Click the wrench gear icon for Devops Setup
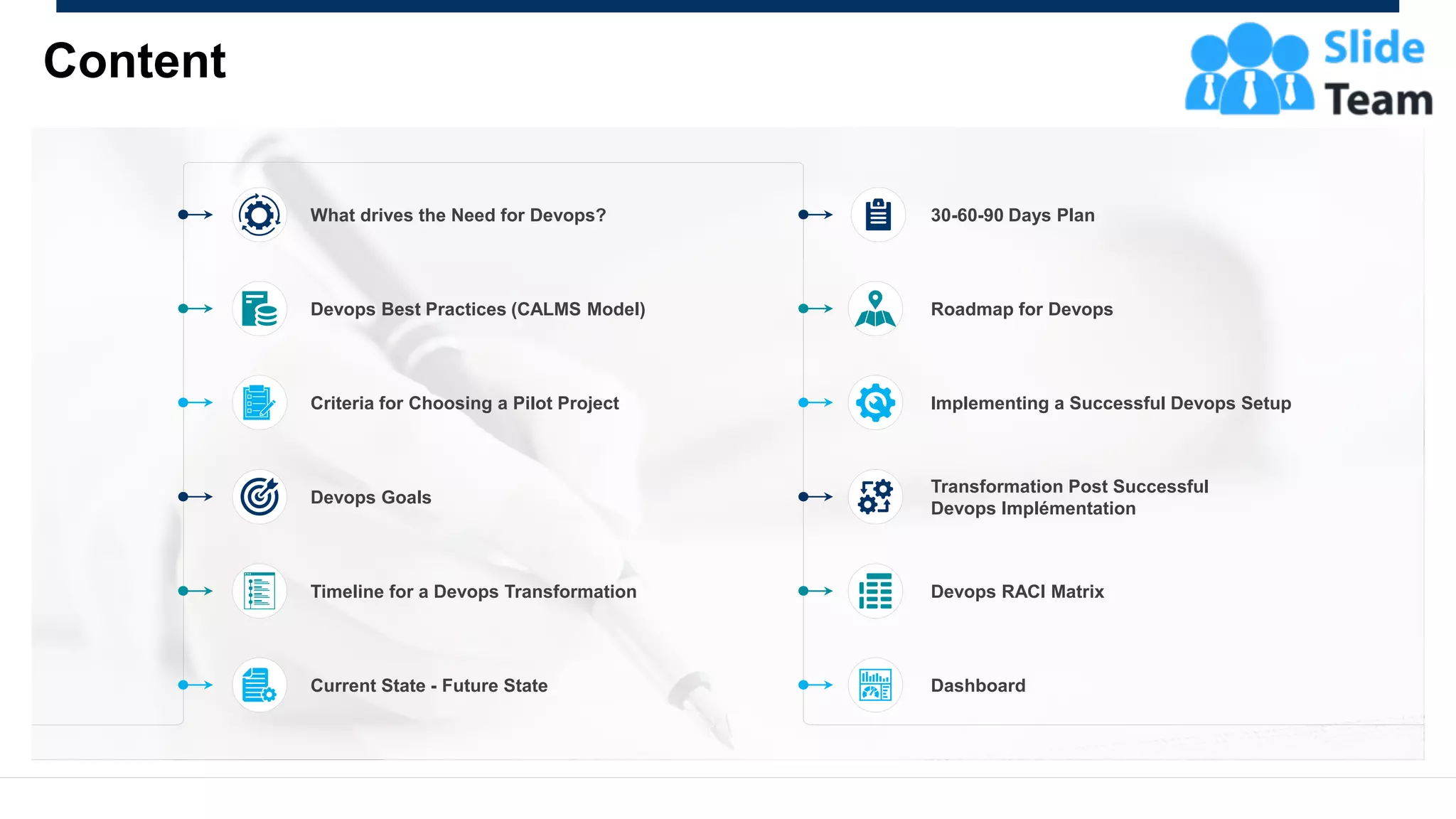 click(x=875, y=402)
